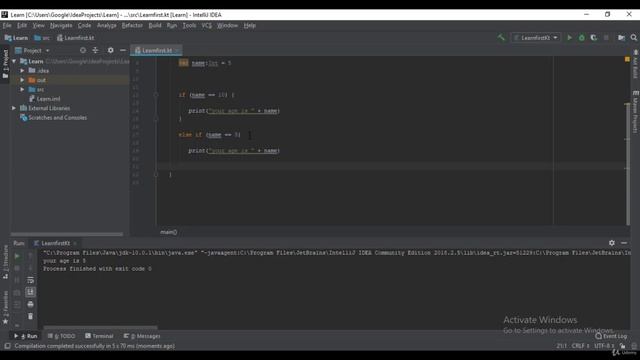Toggle the Favorites side tool window tab
The height and width of the screenshot is (360, 640).
click(x=5, y=308)
